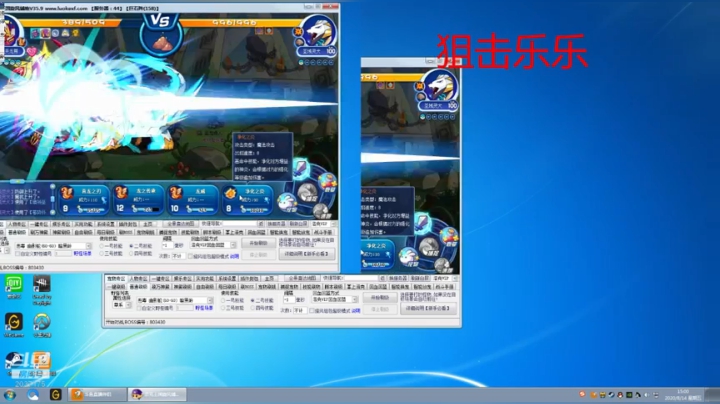
Task: Select 一号技能 radio in small window helper panel
Action: 232,300
